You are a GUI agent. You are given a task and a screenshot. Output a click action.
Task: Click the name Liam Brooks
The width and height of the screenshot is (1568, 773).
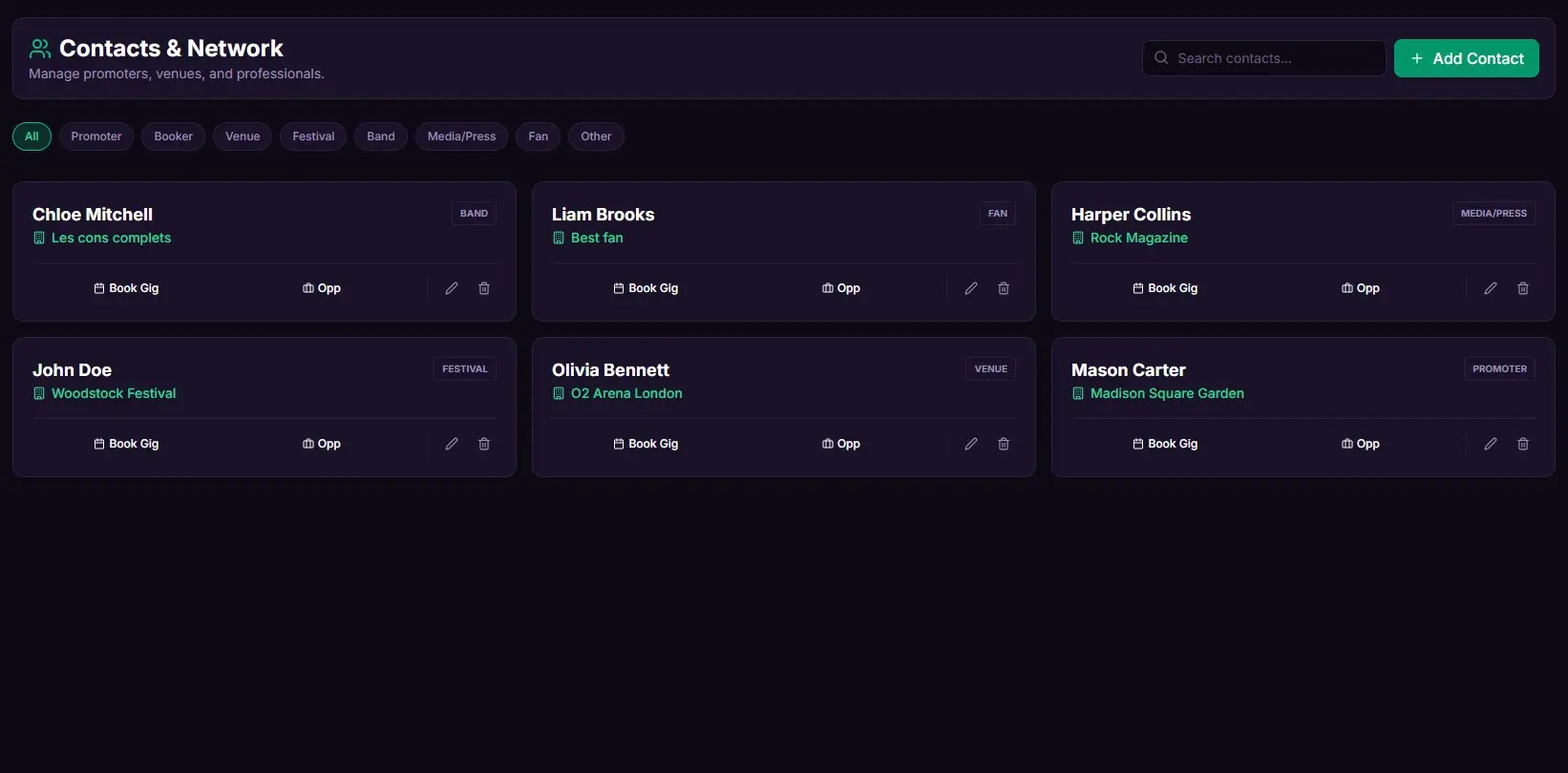(x=604, y=215)
